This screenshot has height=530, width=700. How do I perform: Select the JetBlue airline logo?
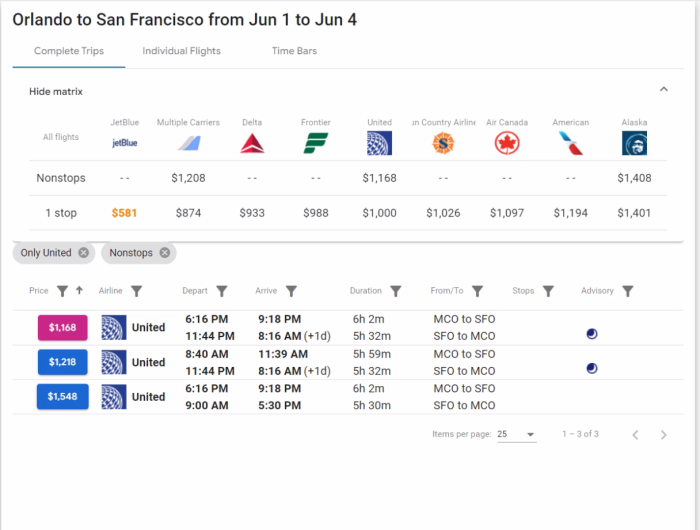125,143
